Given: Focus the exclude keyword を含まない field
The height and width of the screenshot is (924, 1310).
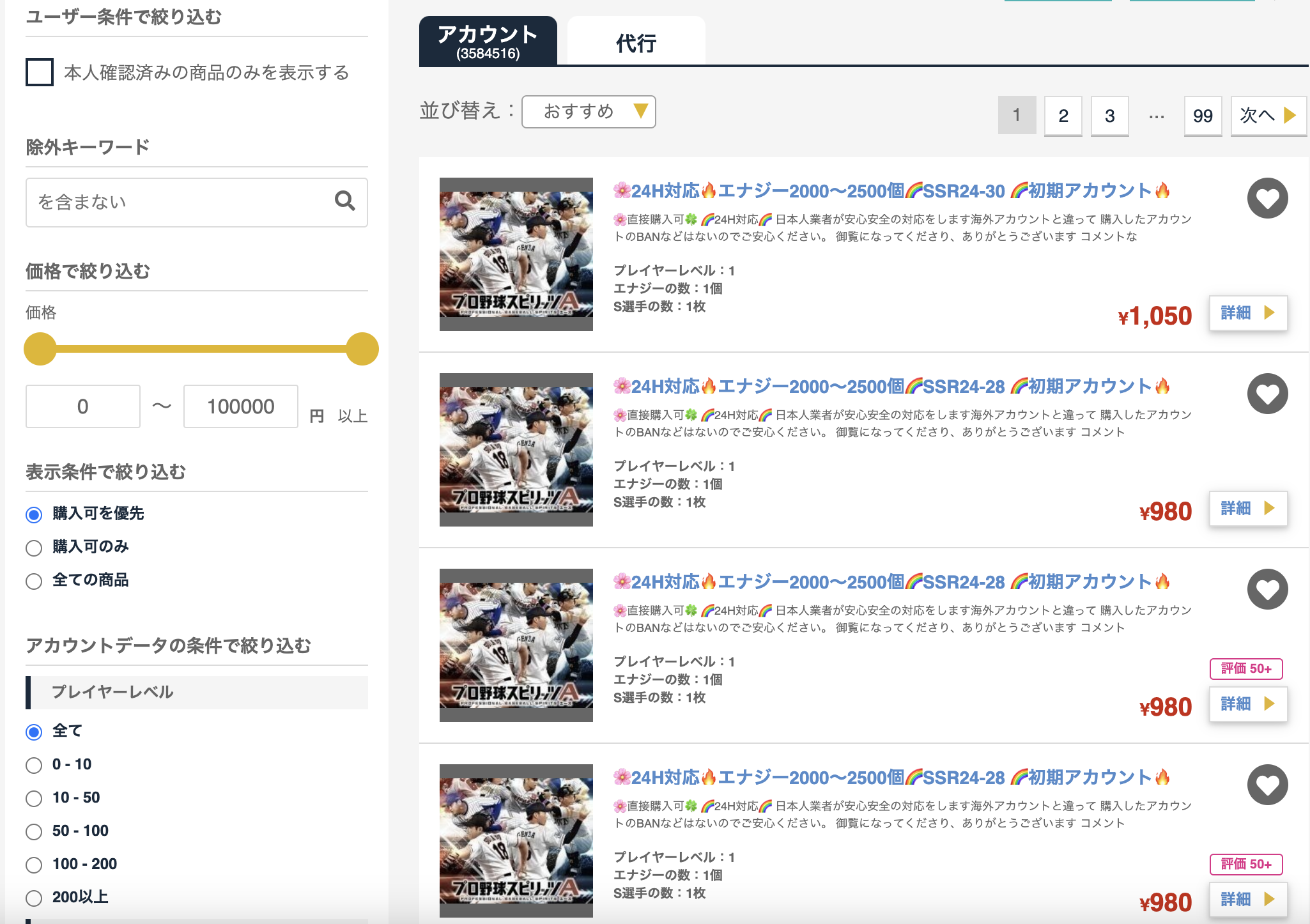Looking at the screenshot, I should click(197, 203).
